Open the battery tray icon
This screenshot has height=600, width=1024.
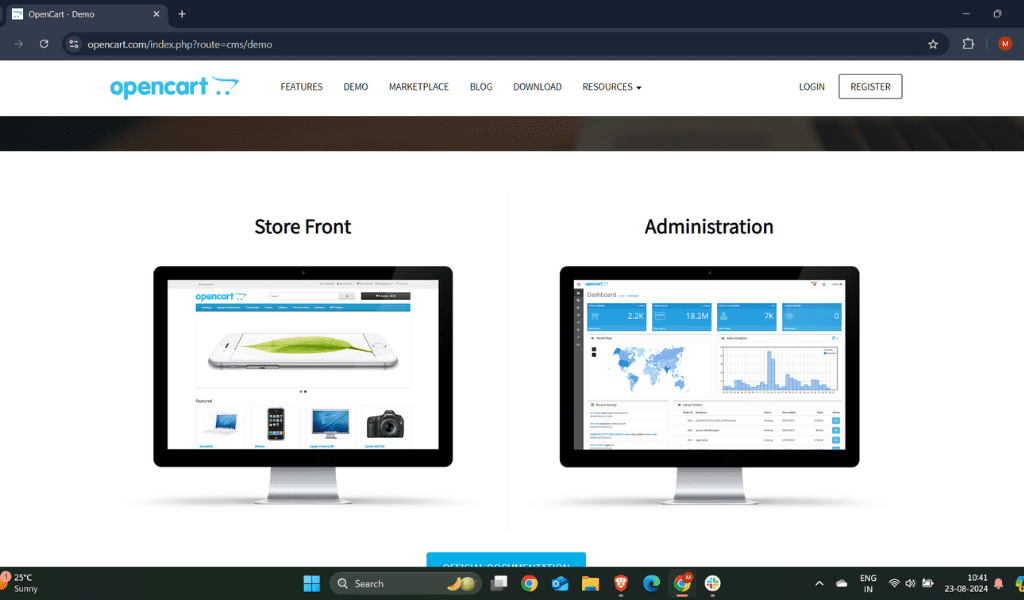[x=927, y=583]
